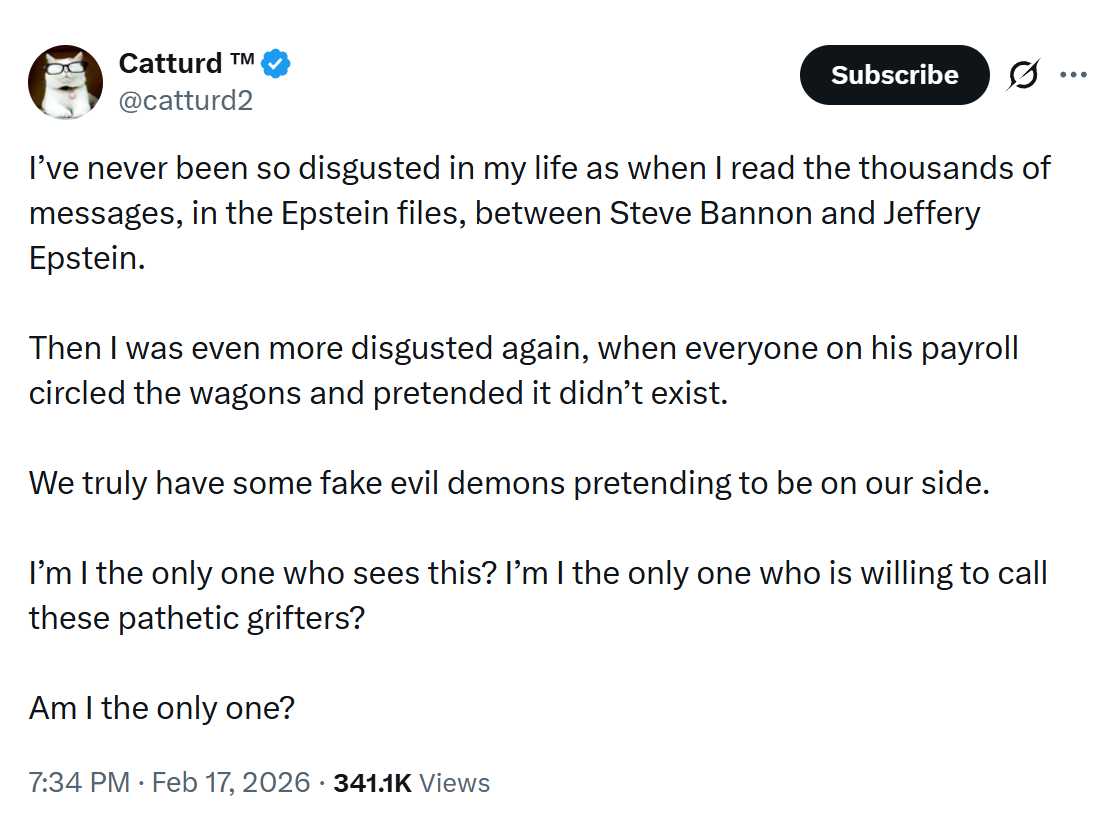The image size is (1119, 833).
Task: Open the @catturd2 handle link
Action: coord(185,100)
